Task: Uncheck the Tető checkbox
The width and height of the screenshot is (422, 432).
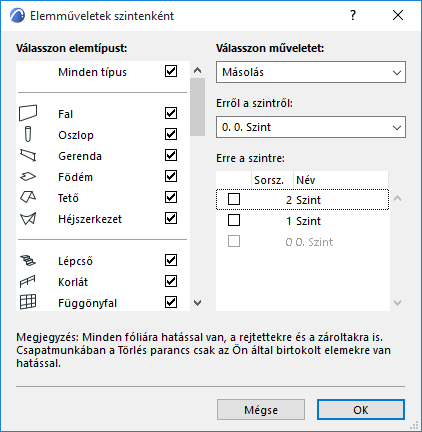Action: coord(171,197)
